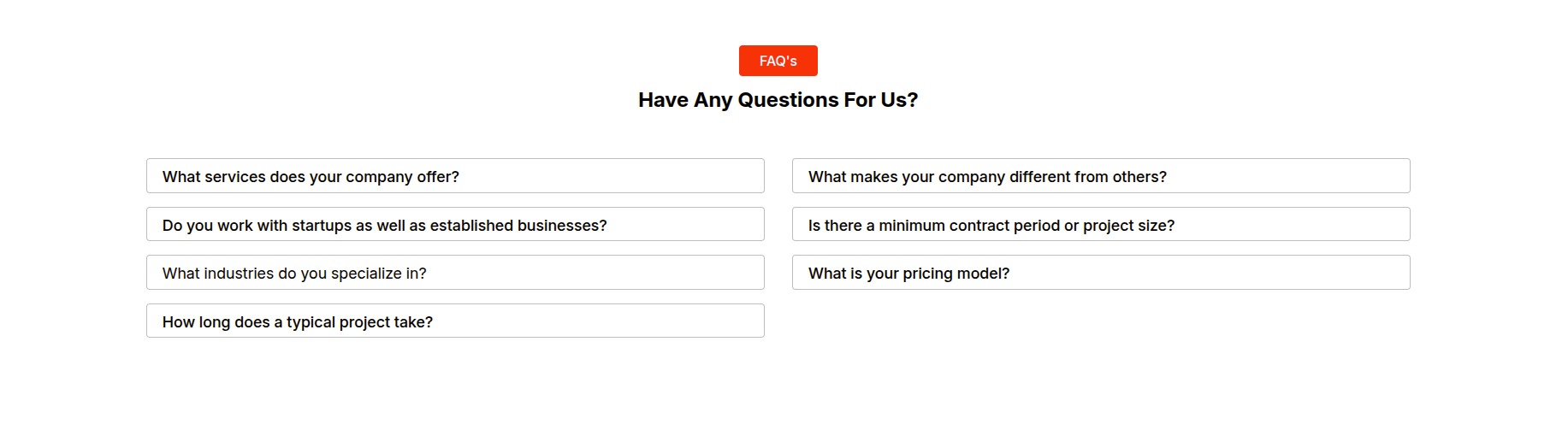Show the pricing model answer
Image resolution: width=1568 pixels, height=430 pixels.
(1100, 273)
